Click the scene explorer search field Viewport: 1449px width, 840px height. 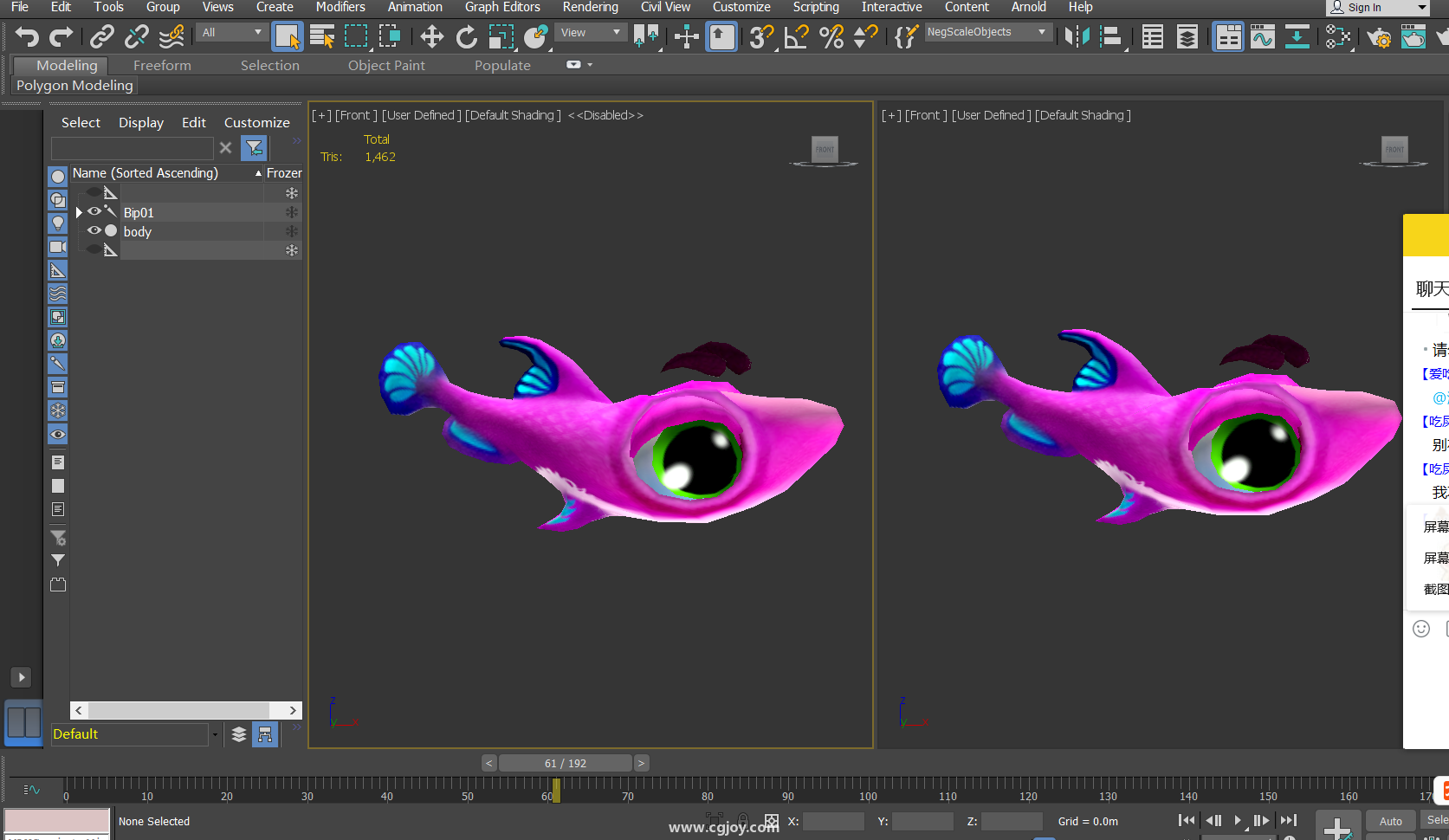pyautogui.click(x=132, y=148)
